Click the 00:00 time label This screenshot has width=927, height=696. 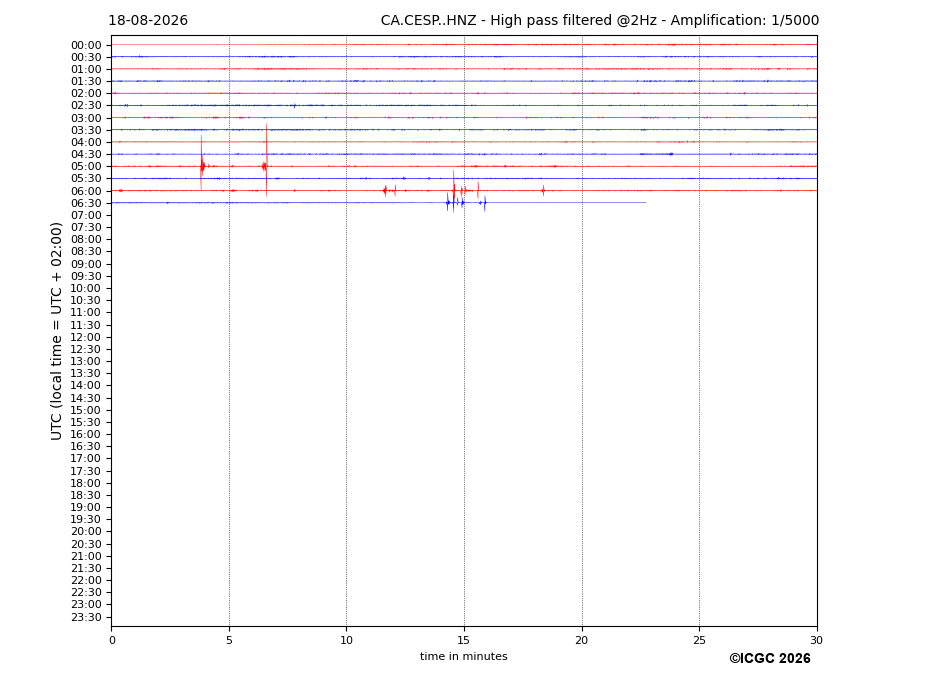tap(86, 46)
